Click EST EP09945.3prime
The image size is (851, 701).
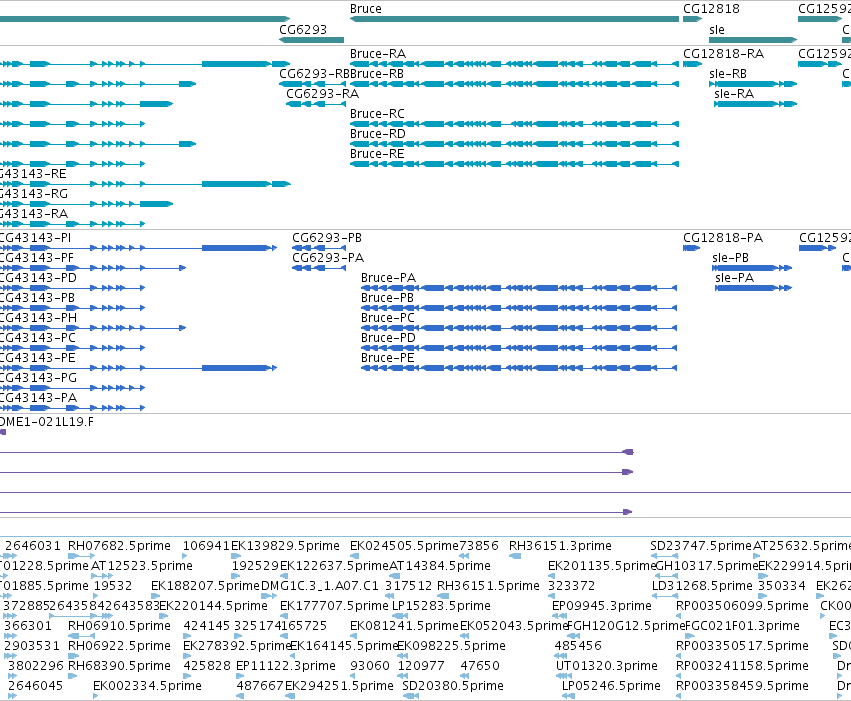pos(602,606)
